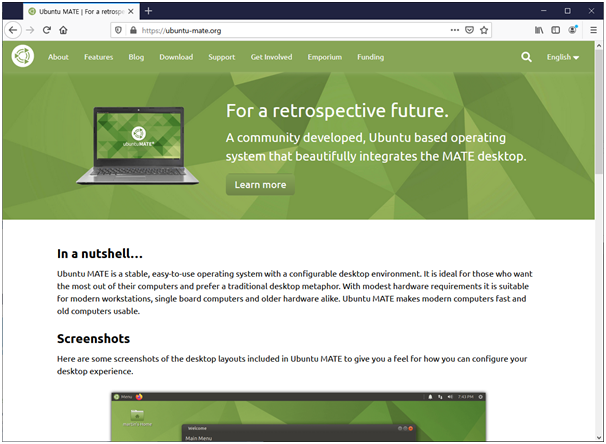
Task: Click the scrollbar down arrow
Action: tap(599, 437)
